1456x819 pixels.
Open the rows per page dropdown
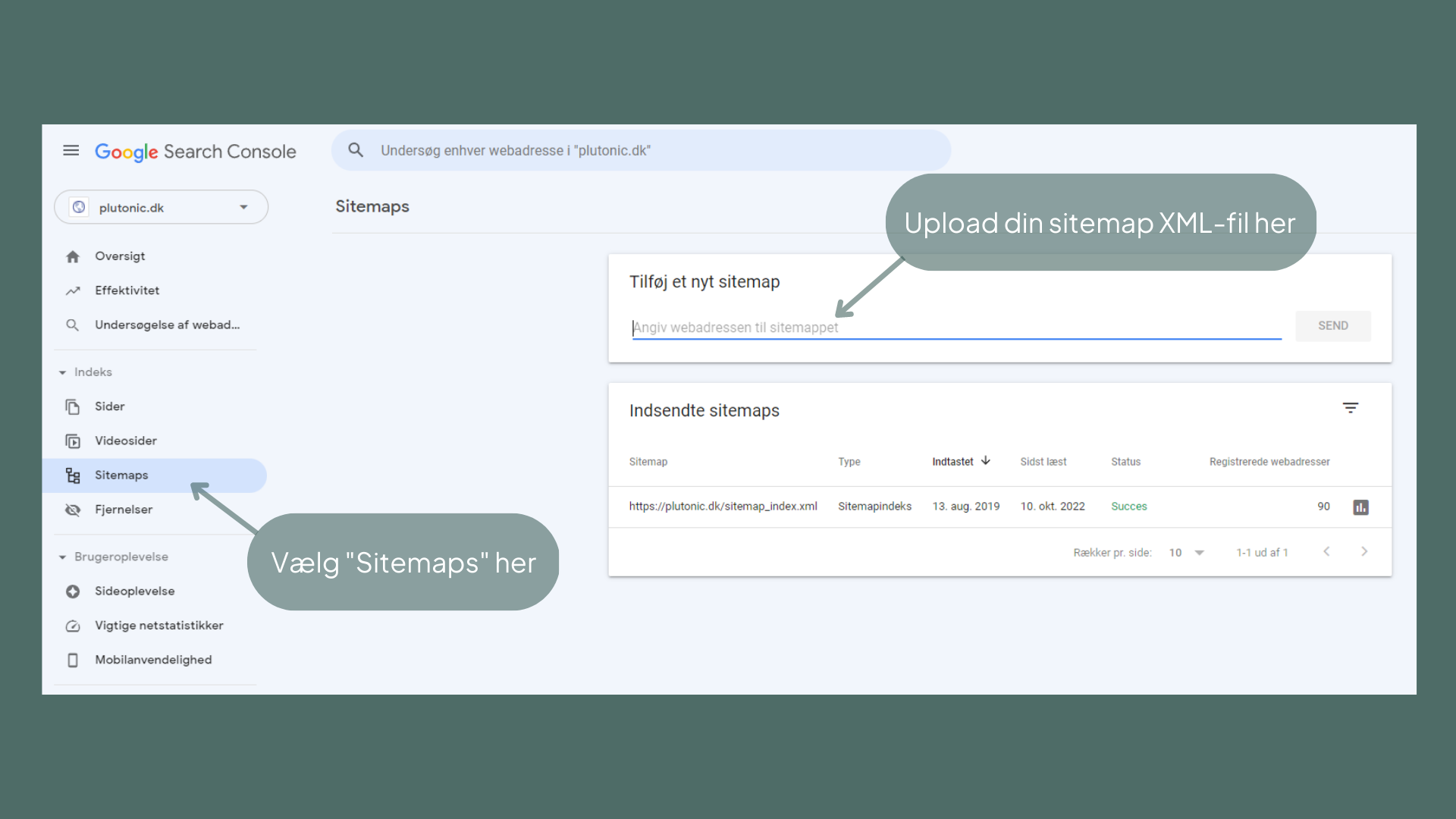[1187, 553]
